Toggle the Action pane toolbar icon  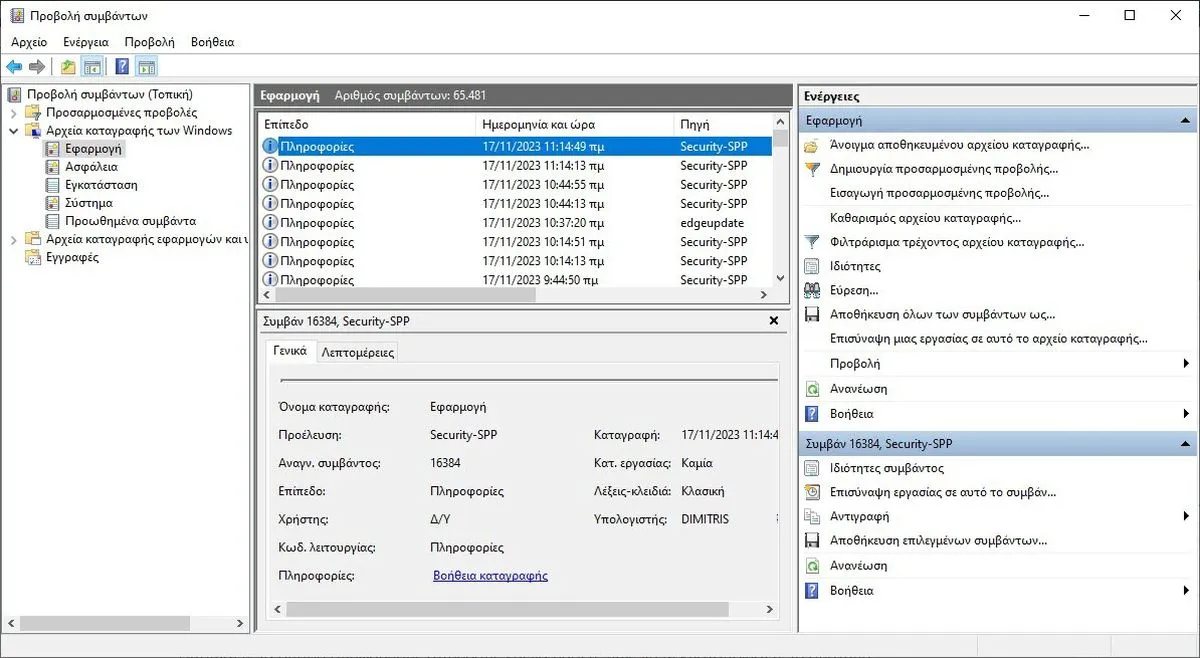[147, 67]
